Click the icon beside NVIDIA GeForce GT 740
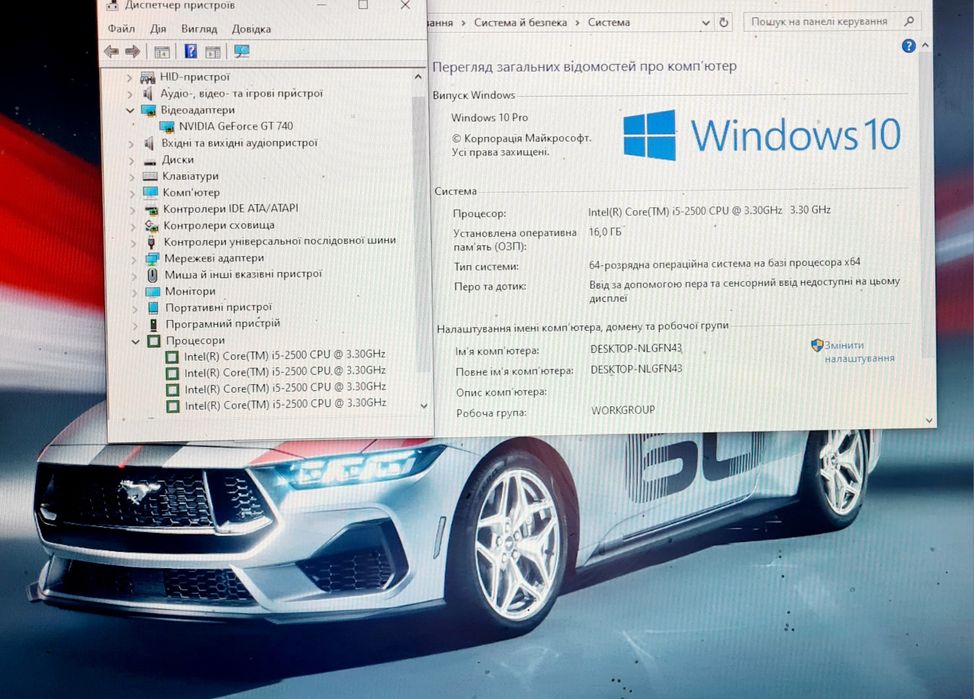 pyautogui.click(x=166, y=127)
